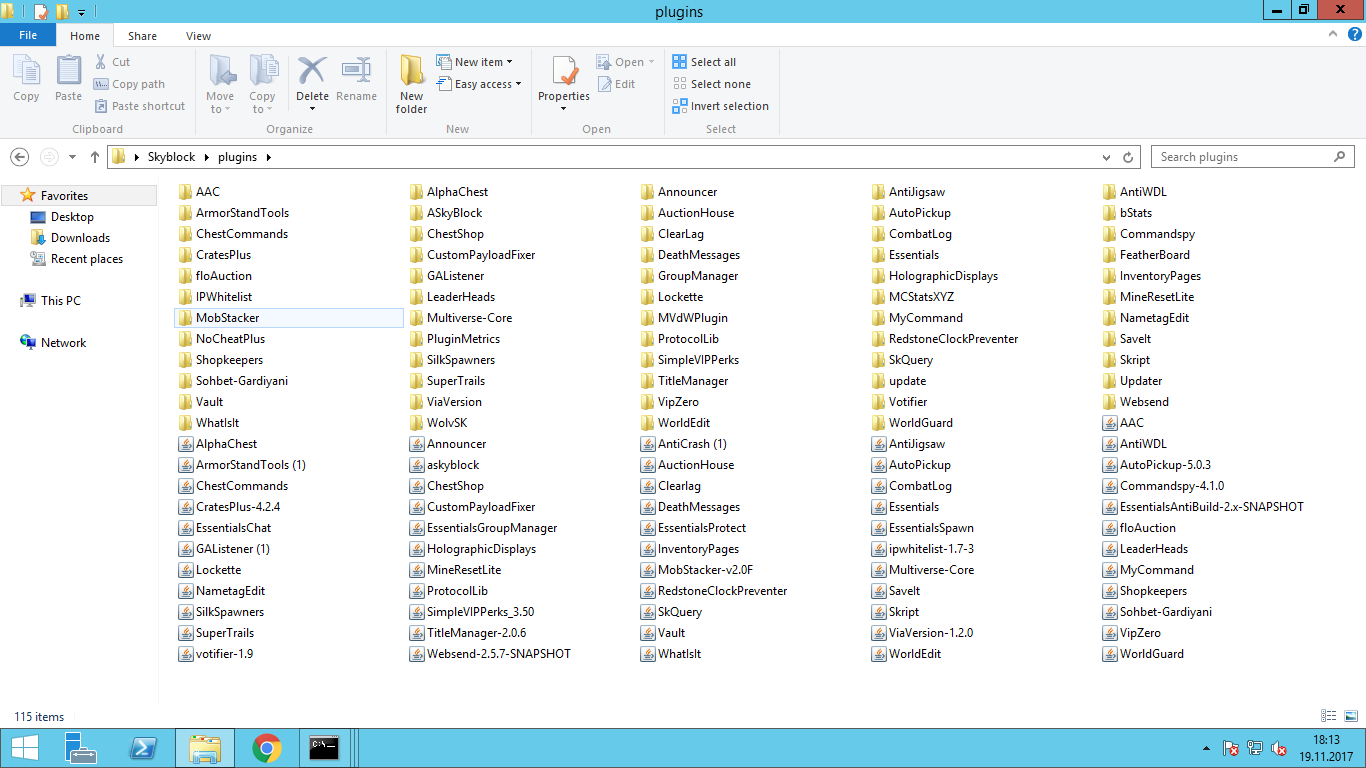Click the Forward navigation arrow
Screen dimensions: 1366x768
[x=48, y=157]
